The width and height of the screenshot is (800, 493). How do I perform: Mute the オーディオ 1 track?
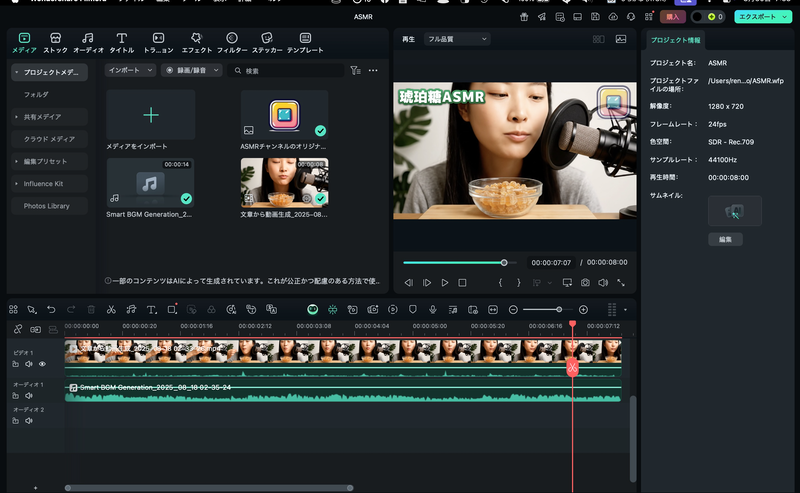point(29,396)
